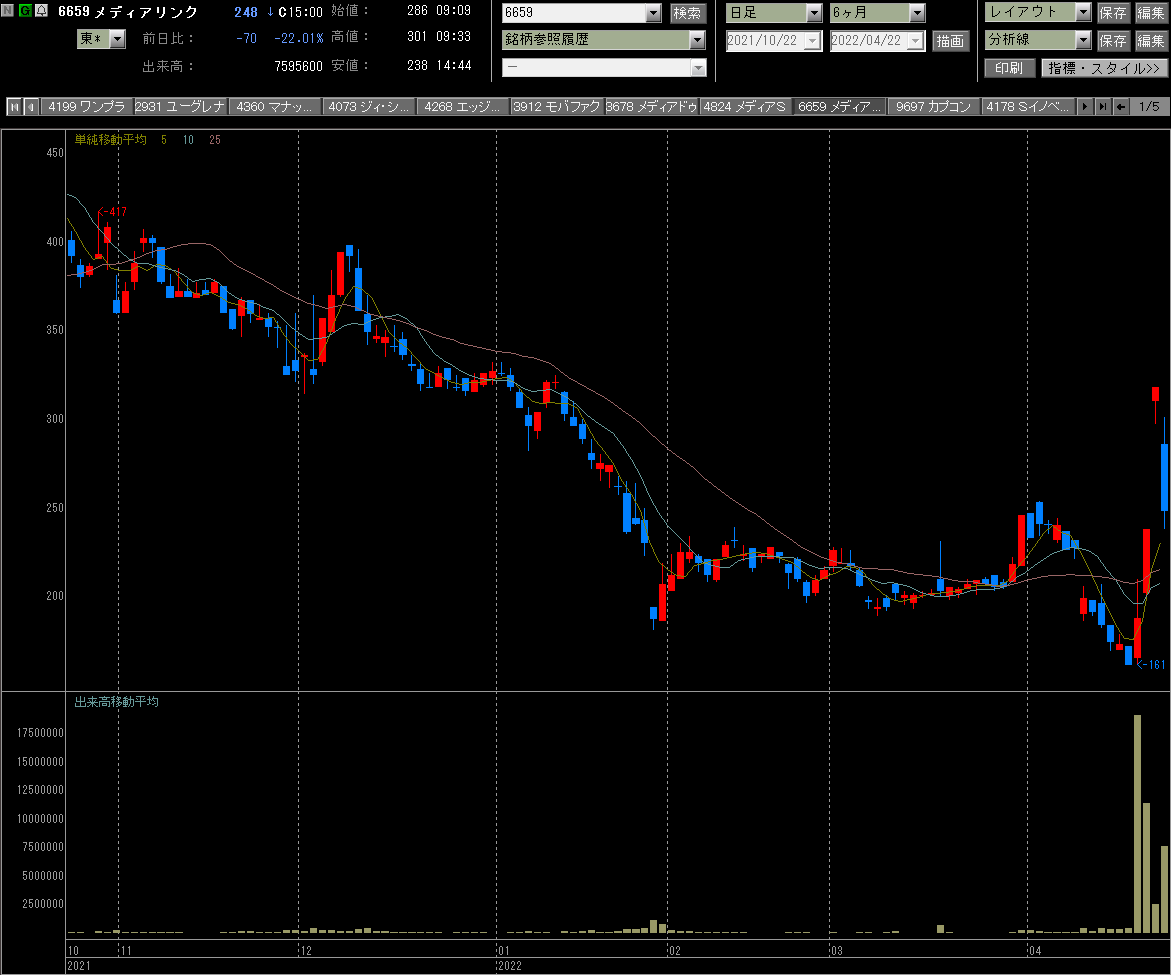Expand the 6ヶ月 range dropdown
The height and width of the screenshot is (975, 1171).
878,13
